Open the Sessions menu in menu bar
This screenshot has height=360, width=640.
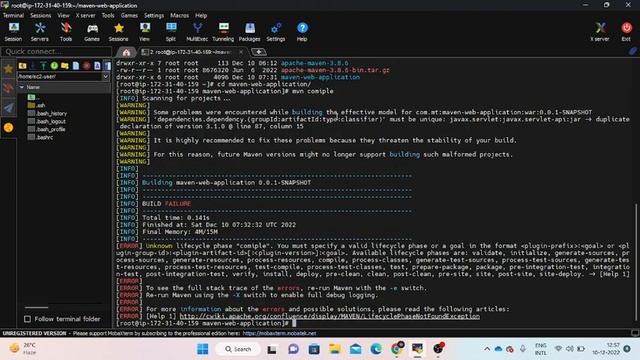(41, 16)
